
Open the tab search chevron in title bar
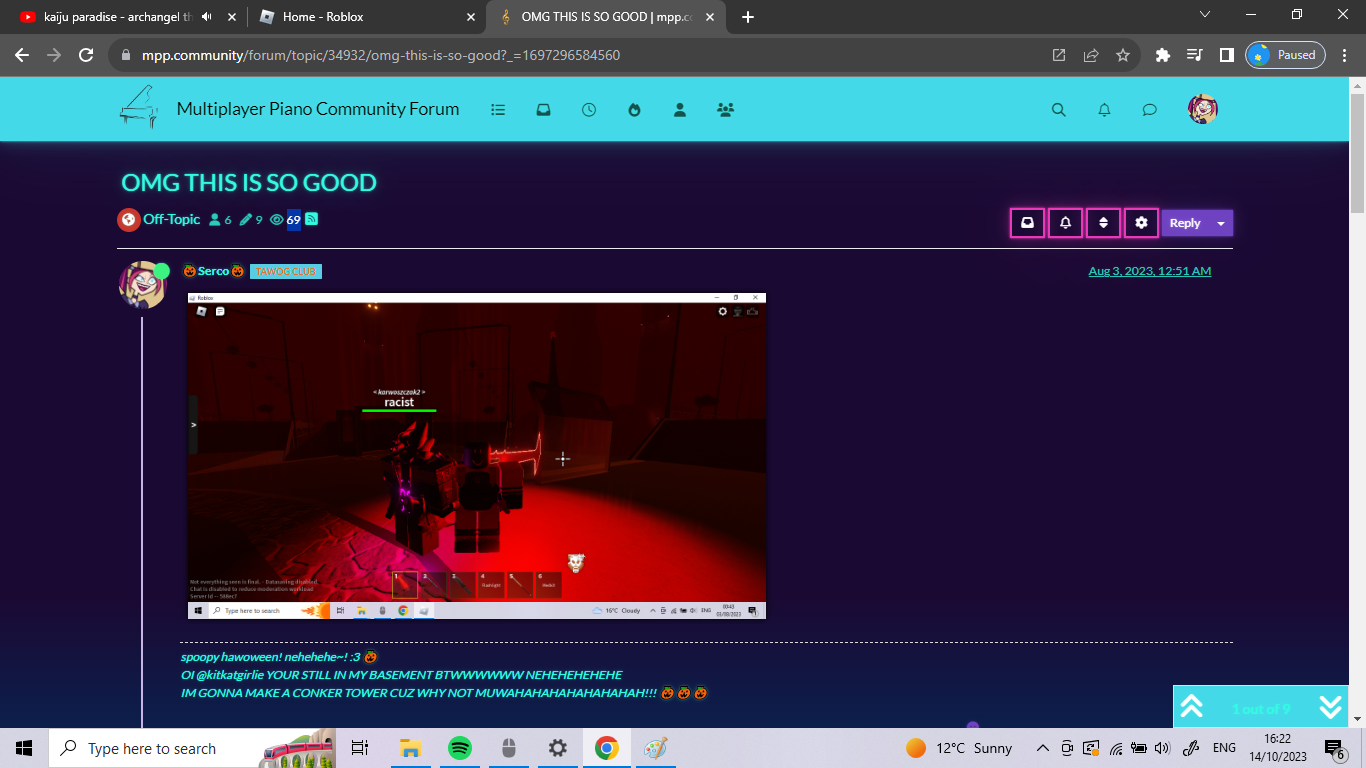click(x=1205, y=14)
